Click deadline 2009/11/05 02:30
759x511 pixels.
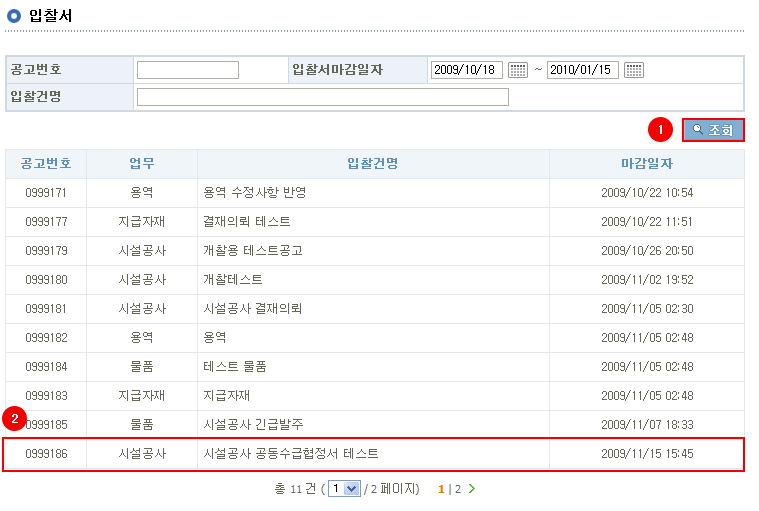647,309
